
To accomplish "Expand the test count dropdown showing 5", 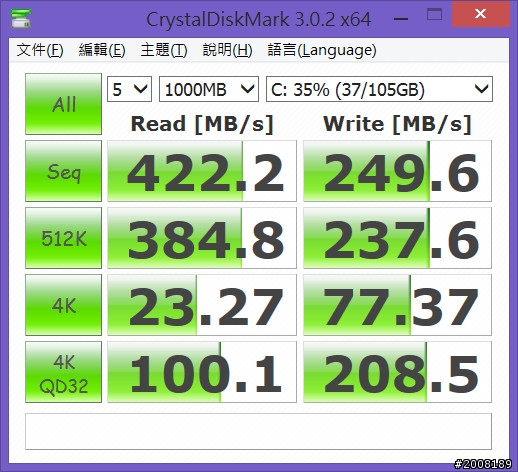I will pos(129,89).
